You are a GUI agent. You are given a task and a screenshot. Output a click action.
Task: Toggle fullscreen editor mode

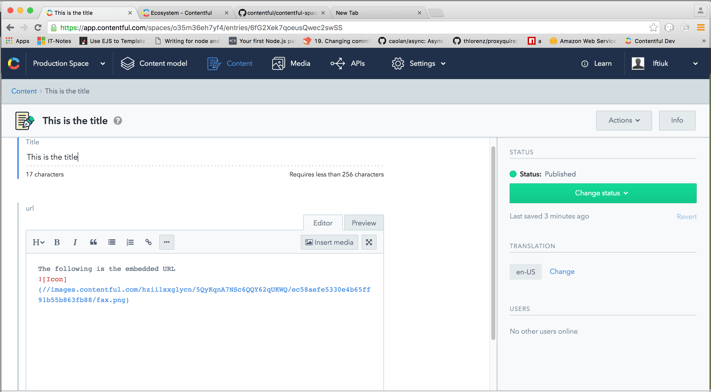369,242
